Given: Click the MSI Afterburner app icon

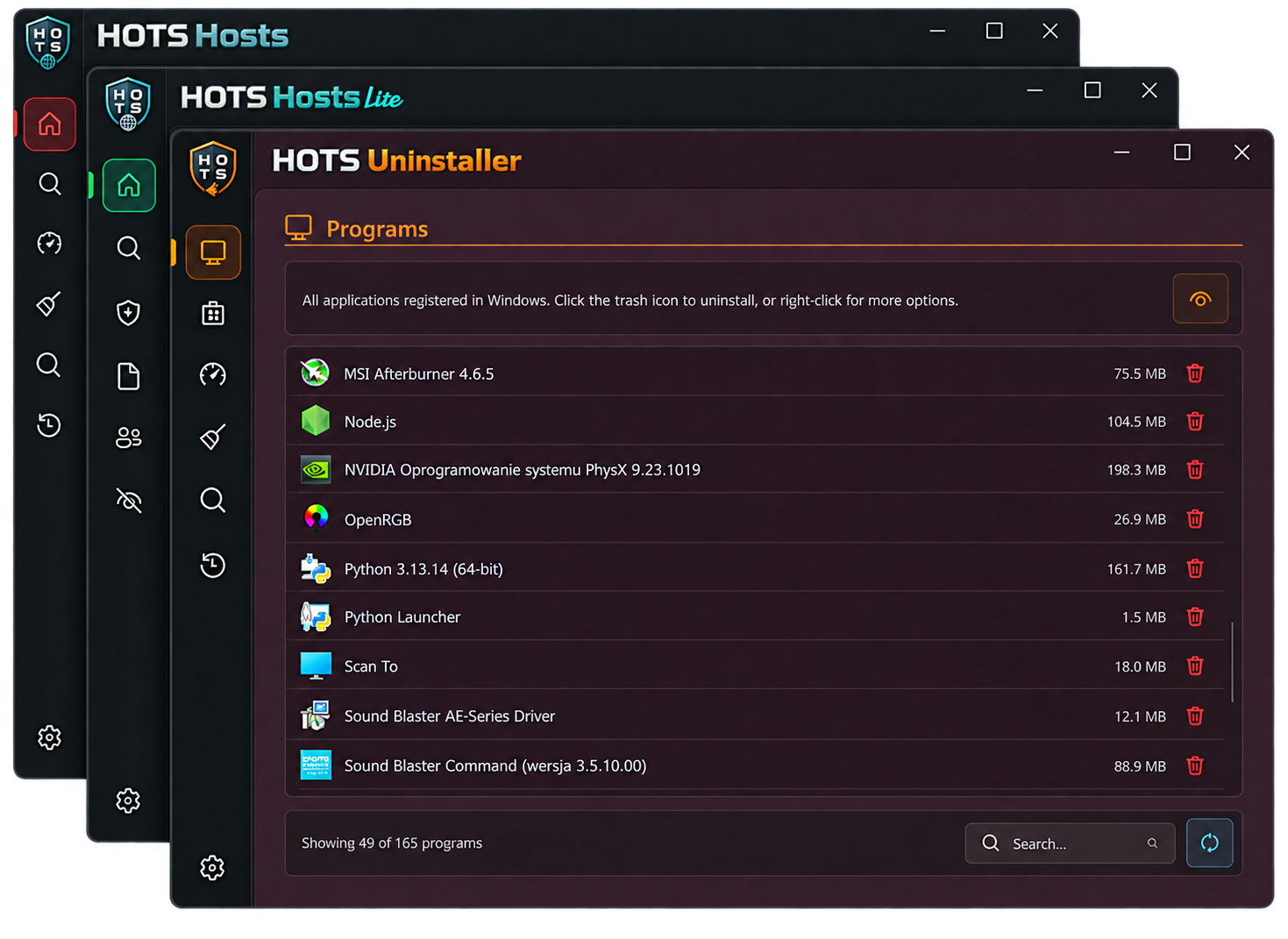Looking at the screenshot, I should click(316, 373).
